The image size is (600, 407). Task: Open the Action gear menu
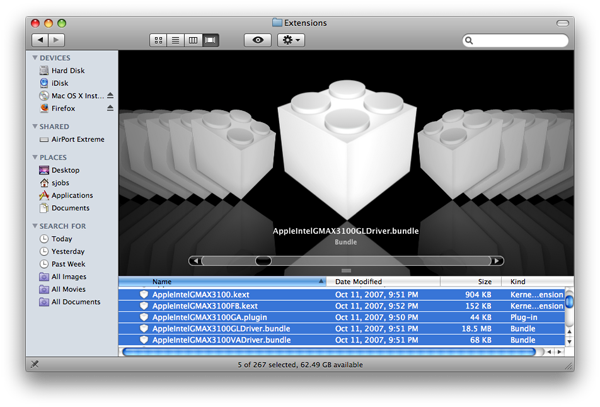(291, 40)
